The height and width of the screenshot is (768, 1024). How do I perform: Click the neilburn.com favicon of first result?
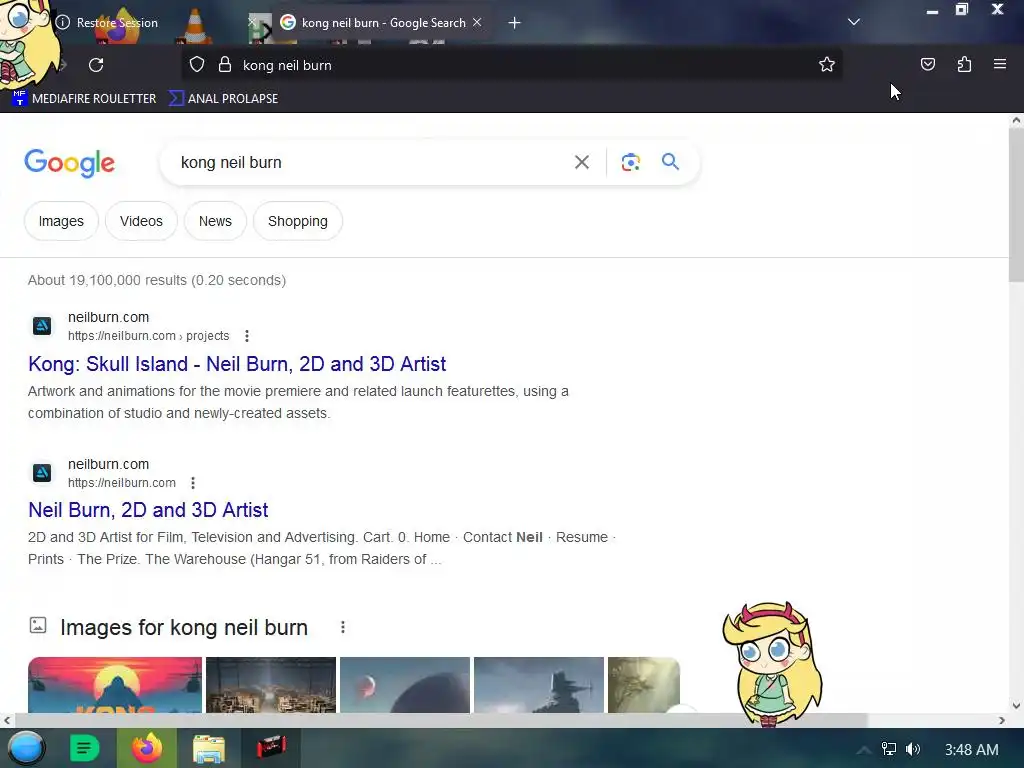click(x=42, y=325)
